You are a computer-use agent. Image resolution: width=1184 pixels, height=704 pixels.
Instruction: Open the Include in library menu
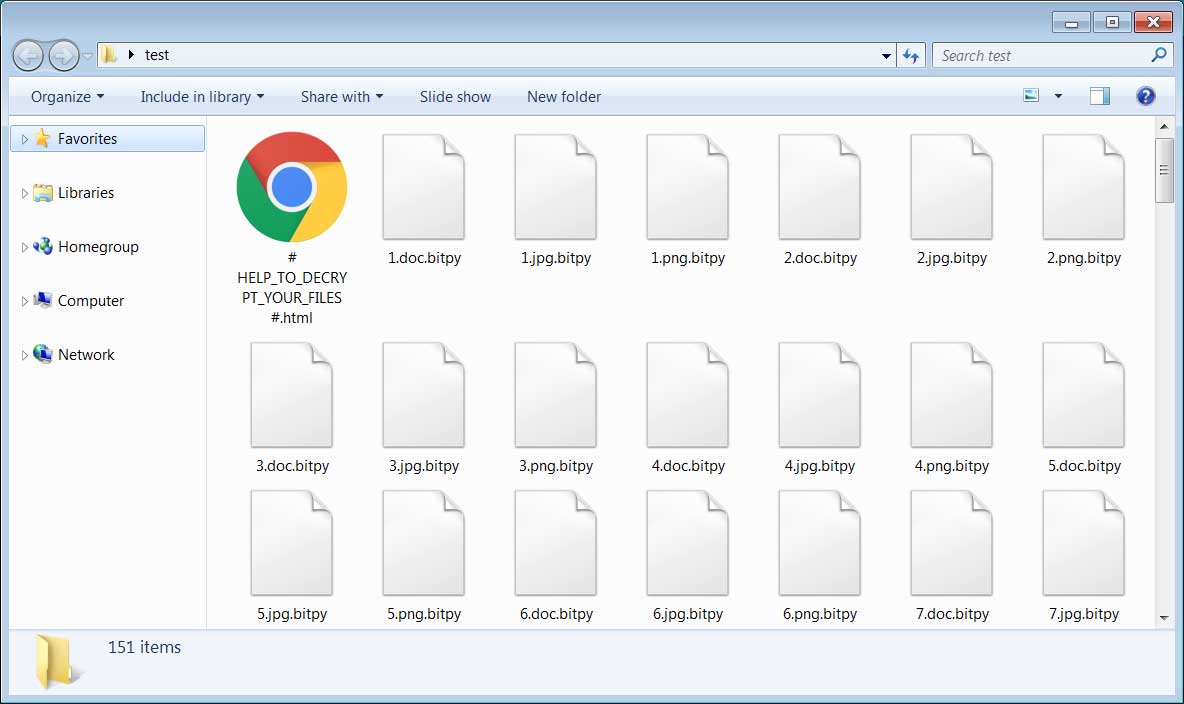pos(202,97)
